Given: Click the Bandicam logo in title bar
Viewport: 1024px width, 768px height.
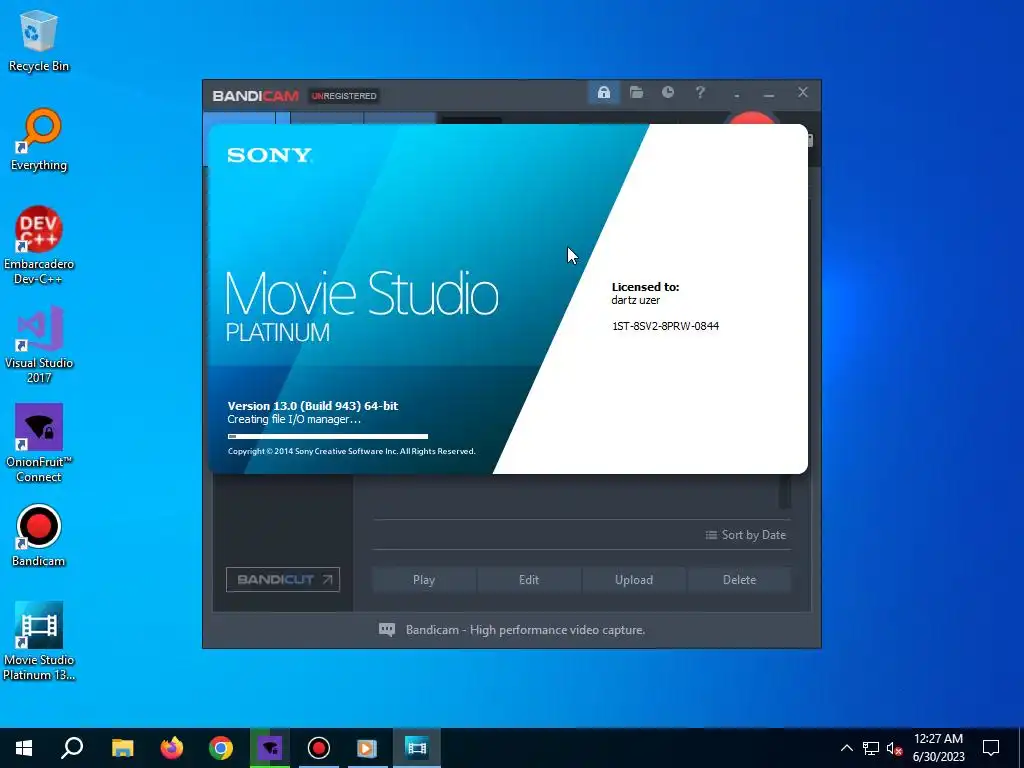Looking at the screenshot, I should click(x=255, y=96).
